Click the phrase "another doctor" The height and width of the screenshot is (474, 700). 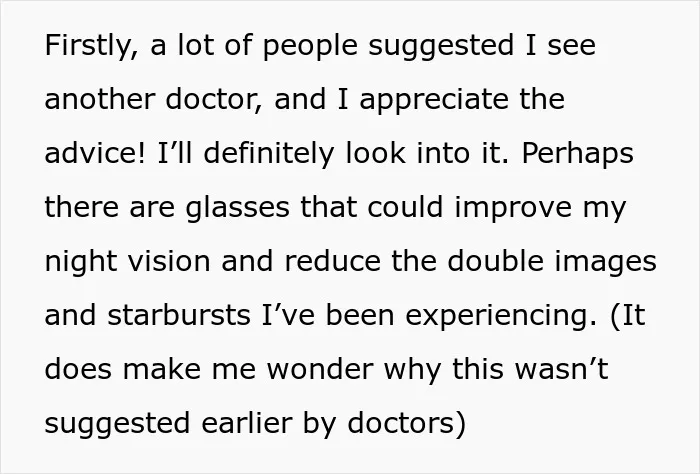(x=153, y=99)
